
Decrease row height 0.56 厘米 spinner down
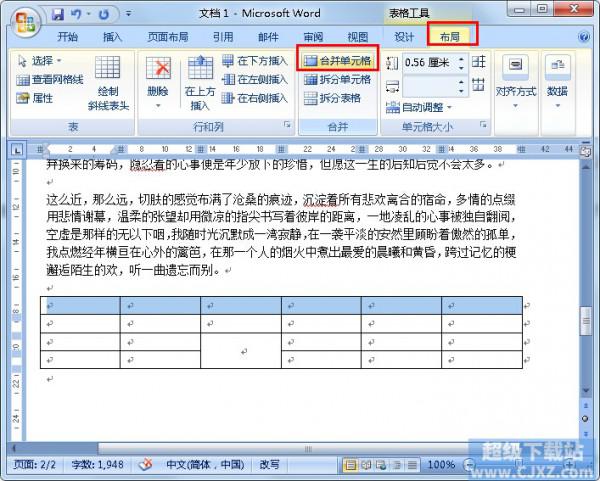click(461, 67)
